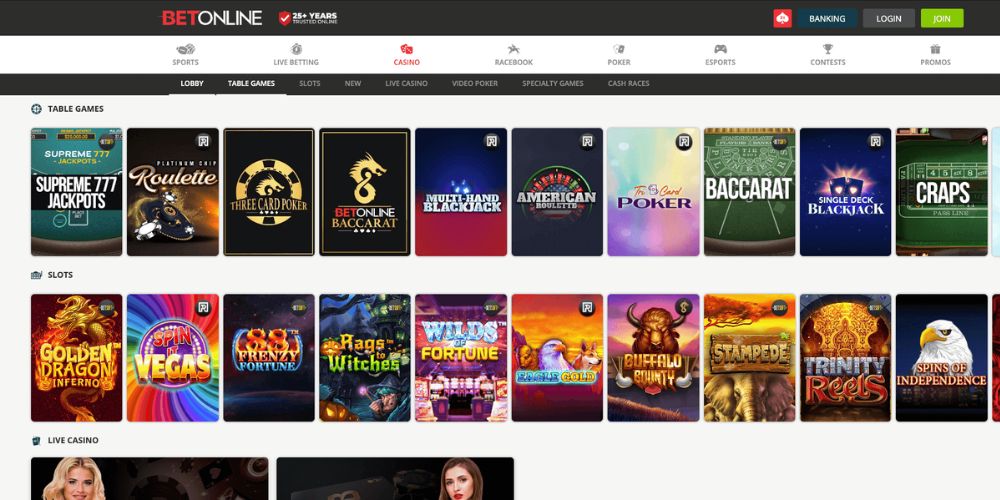Screen dimensions: 1000x500
Task: Click provider badge on Eagle Gold
Action: [x=587, y=307]
